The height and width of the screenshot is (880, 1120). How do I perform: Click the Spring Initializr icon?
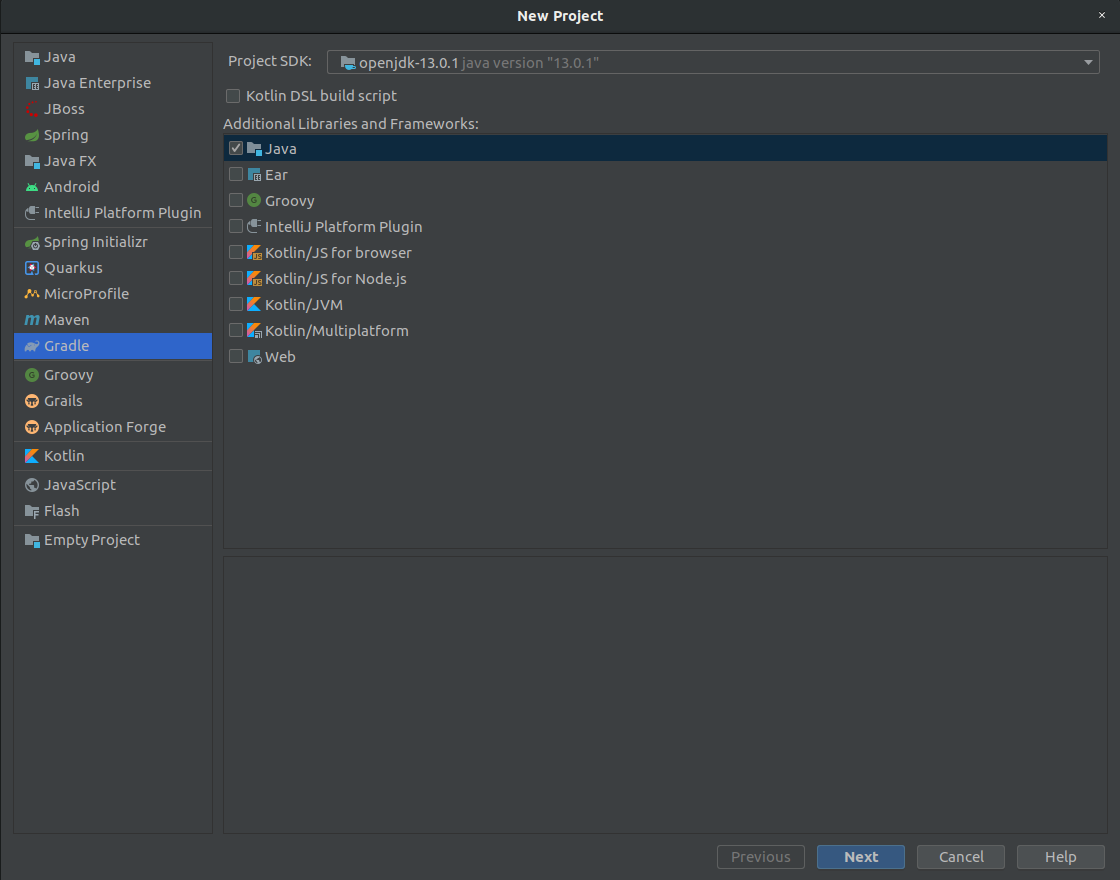click(x=32, y=242)
